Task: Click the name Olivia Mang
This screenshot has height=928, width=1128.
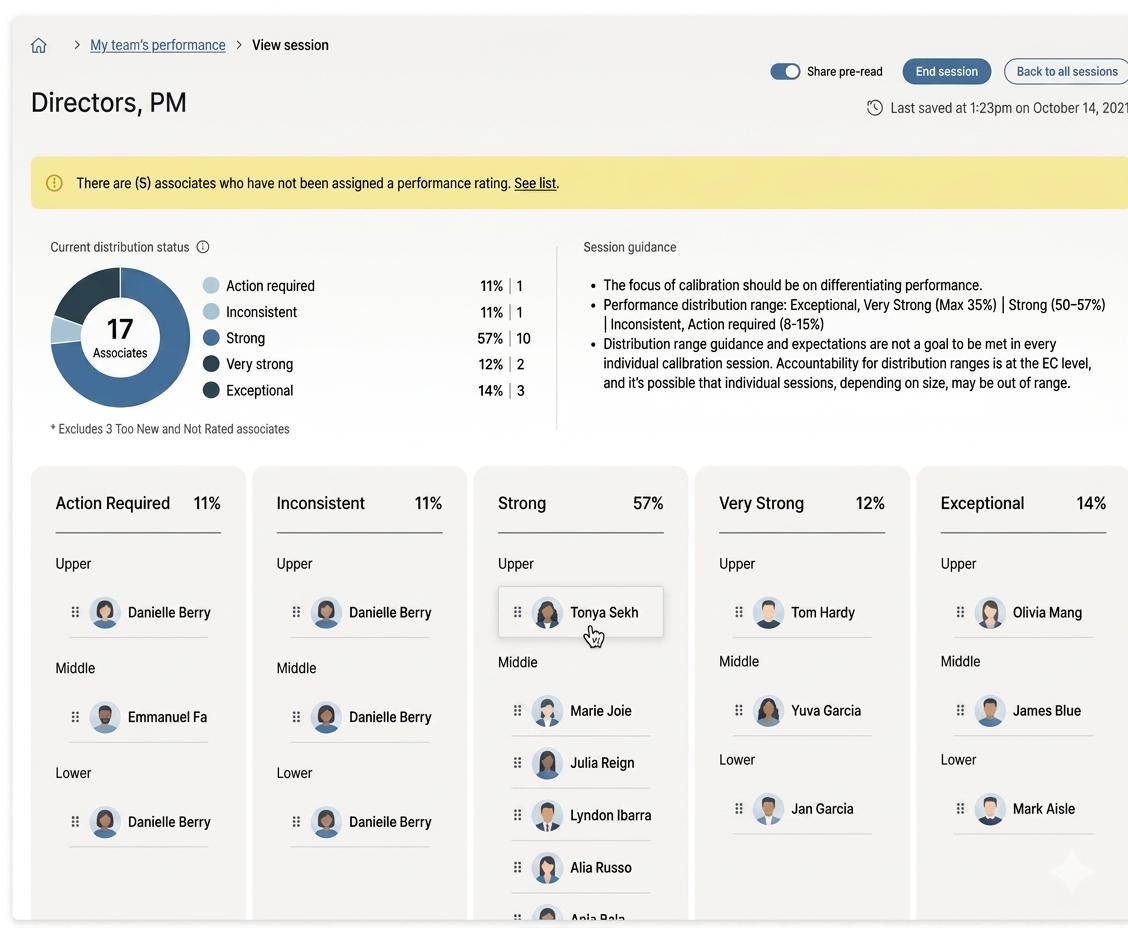Action: [1047, 612]
